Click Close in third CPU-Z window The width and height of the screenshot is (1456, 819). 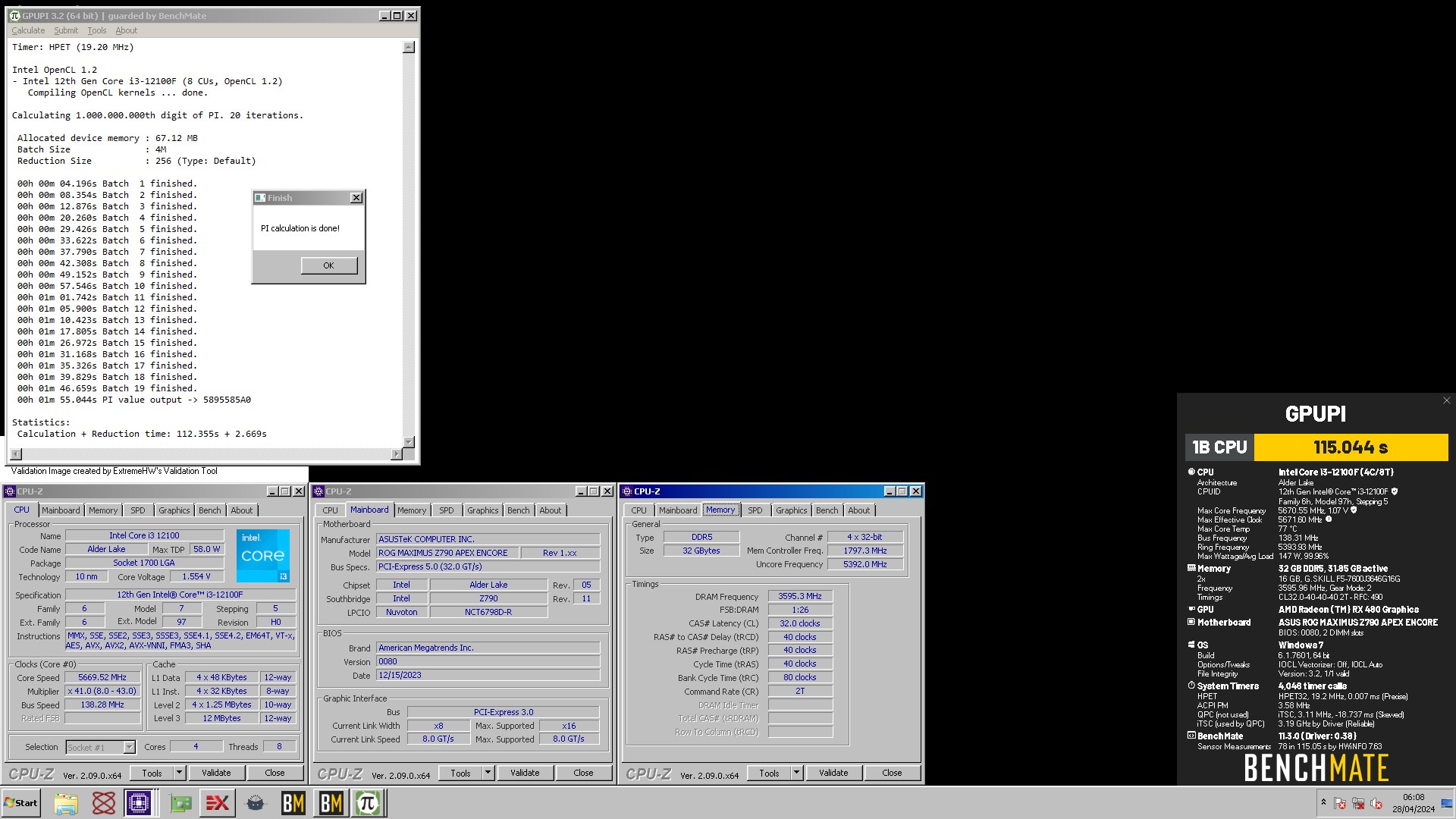(892, 773)
